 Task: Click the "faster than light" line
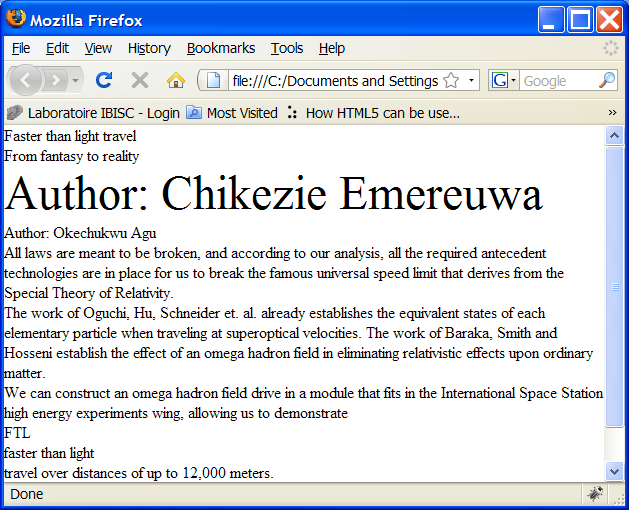[x=49, y=453]
